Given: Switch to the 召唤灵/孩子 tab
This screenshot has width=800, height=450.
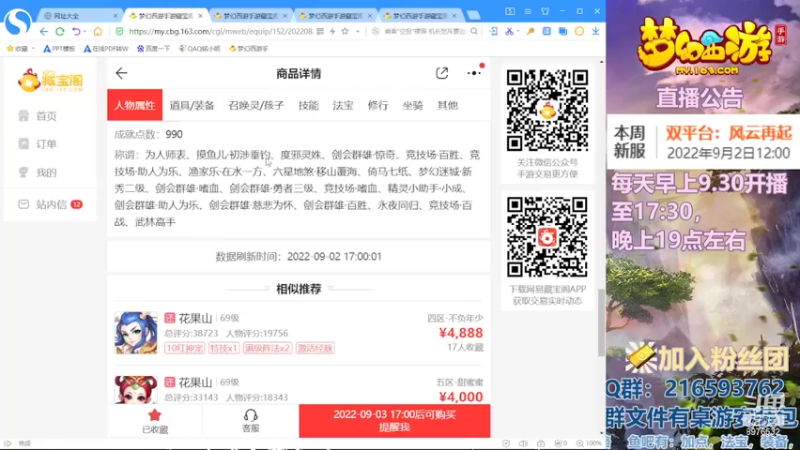Looking at the screenshot, I should (x=256, y=105).
